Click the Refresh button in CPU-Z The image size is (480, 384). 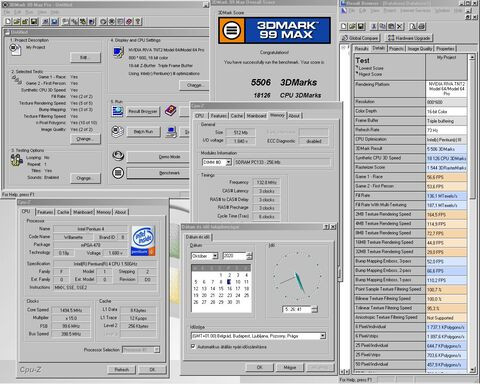point(122,369)
